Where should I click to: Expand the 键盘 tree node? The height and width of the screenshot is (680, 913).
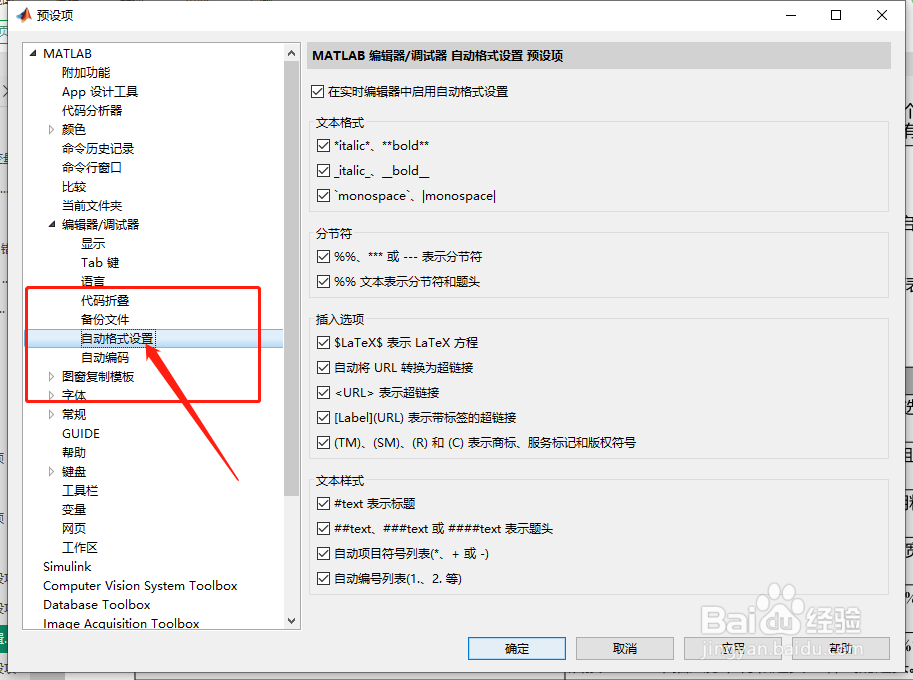click(x=51, y=472)
